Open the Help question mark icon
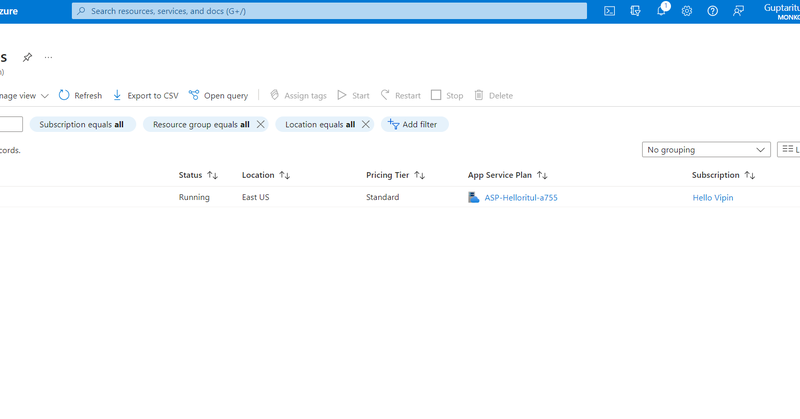This screenshot has width=800, height=419. 713,11
